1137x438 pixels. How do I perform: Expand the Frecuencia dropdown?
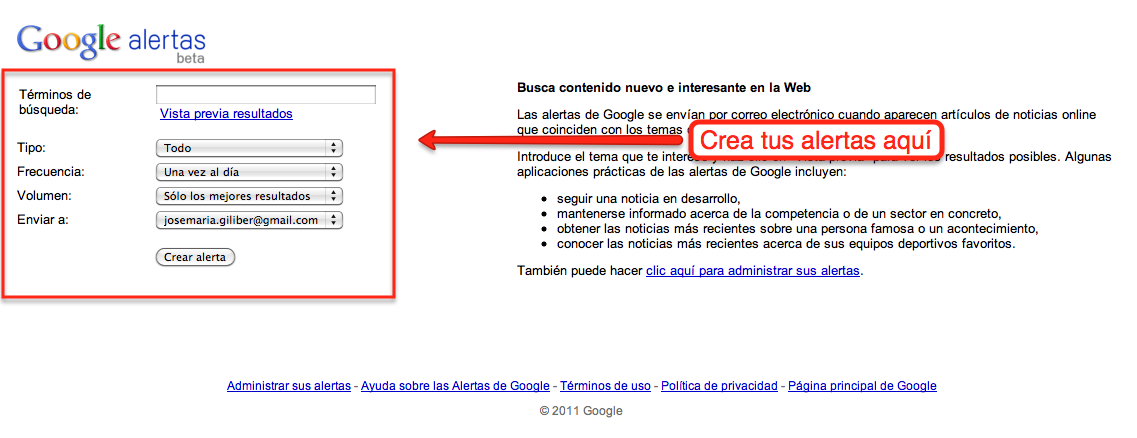(249, 172)
